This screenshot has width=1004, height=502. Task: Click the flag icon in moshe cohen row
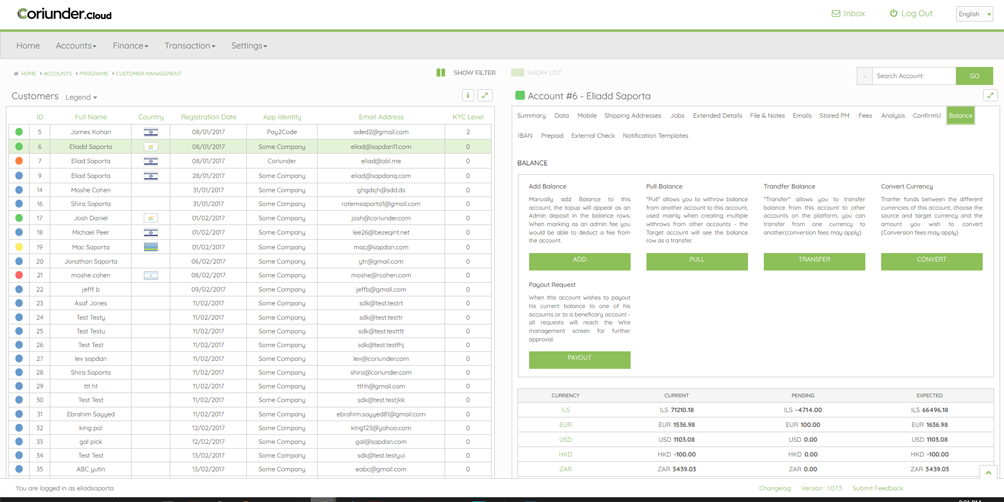click(x=151, y=275)
